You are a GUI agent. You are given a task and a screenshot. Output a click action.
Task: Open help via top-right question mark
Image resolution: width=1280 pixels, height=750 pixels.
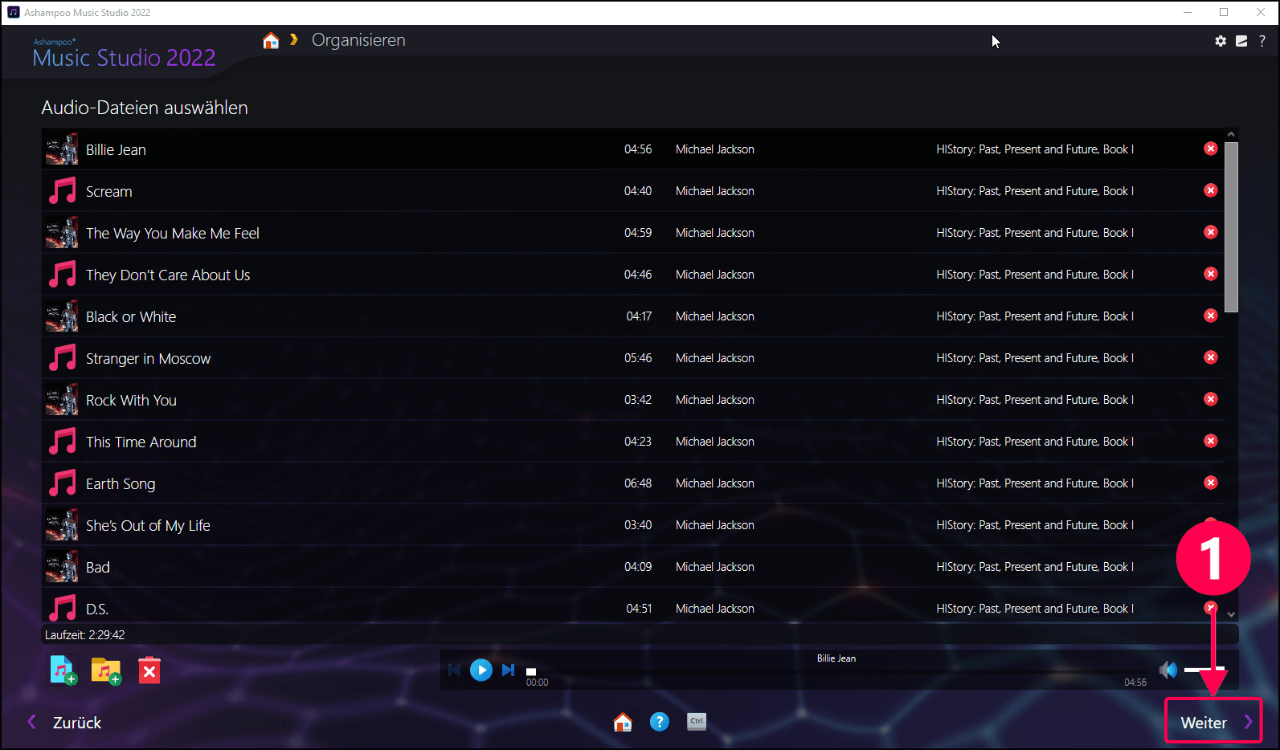click(x=1262, y=41)
